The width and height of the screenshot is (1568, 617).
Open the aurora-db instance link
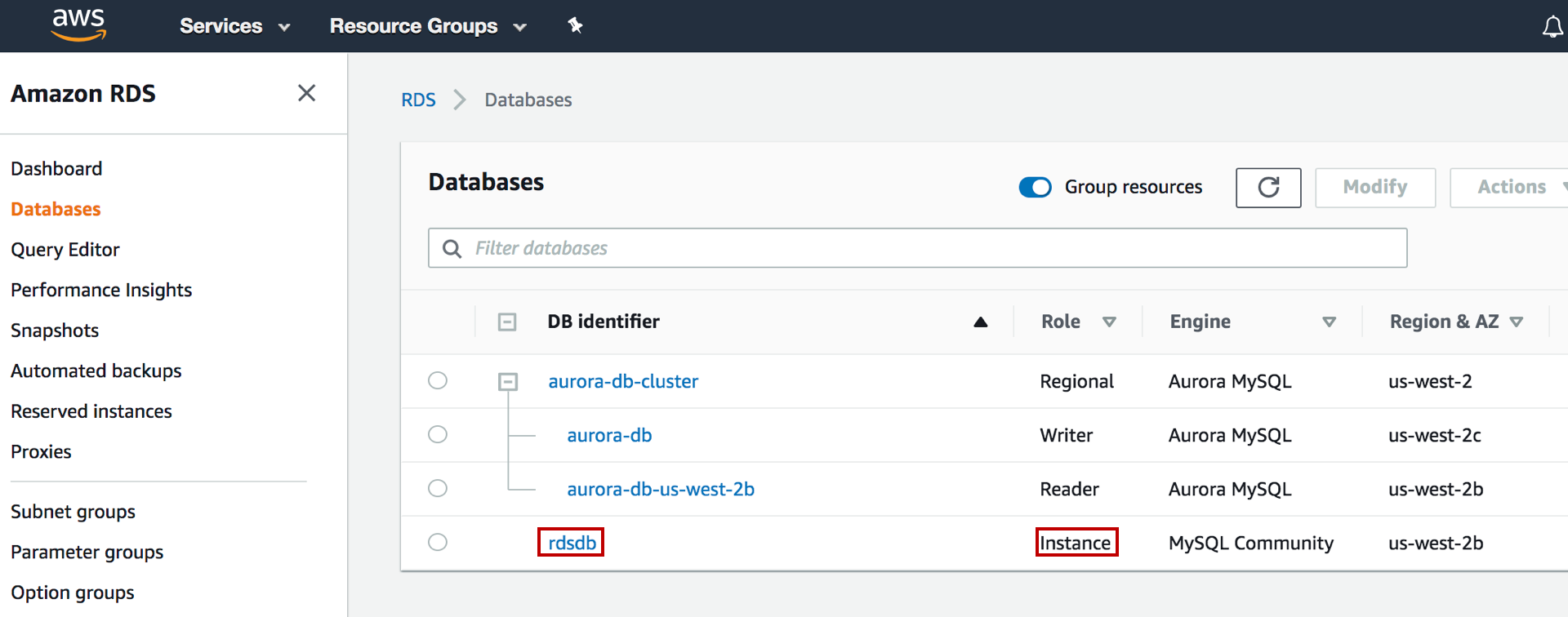coord(609,435)
